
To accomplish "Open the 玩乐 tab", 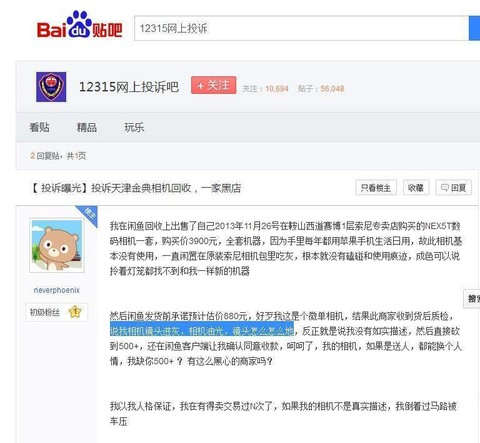I will click(134, 127).
